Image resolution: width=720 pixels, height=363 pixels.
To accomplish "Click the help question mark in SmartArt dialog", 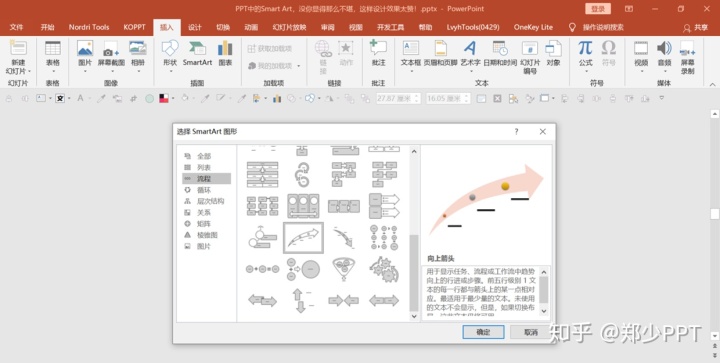I will click(x=516, y=132).
